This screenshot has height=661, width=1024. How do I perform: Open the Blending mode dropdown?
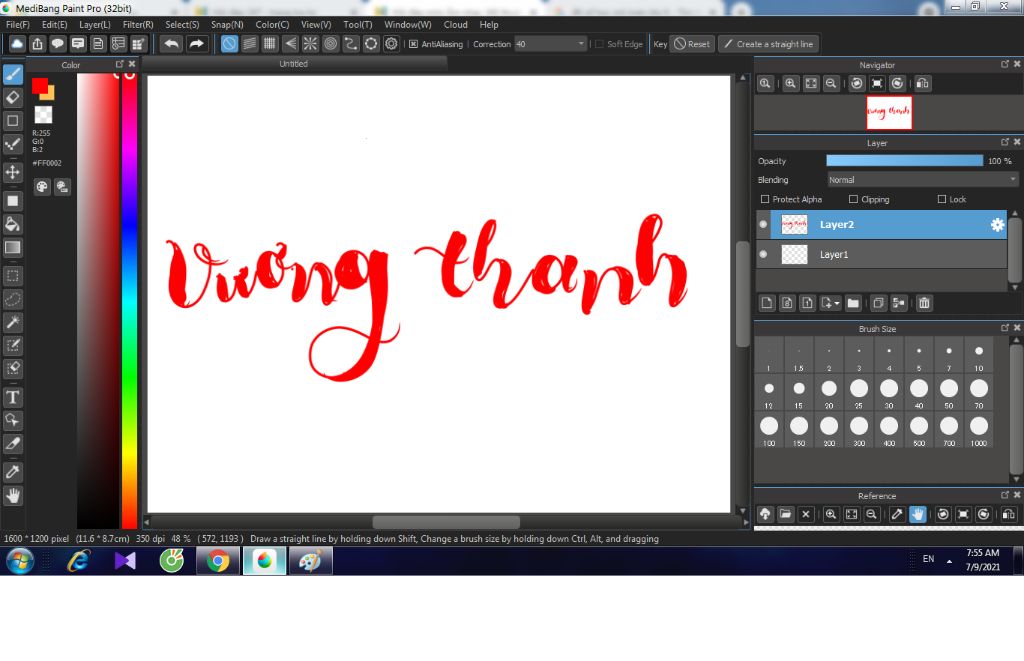pos(922,180)
